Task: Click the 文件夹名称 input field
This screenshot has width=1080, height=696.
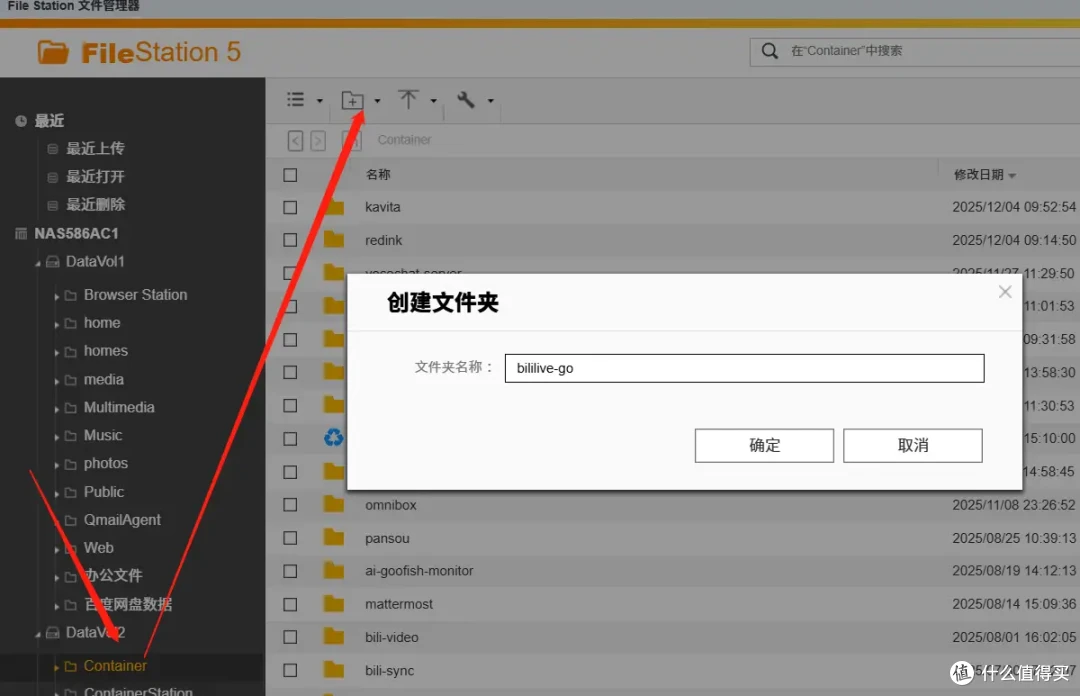Action: pyautogui.click(x=745, y=369)
